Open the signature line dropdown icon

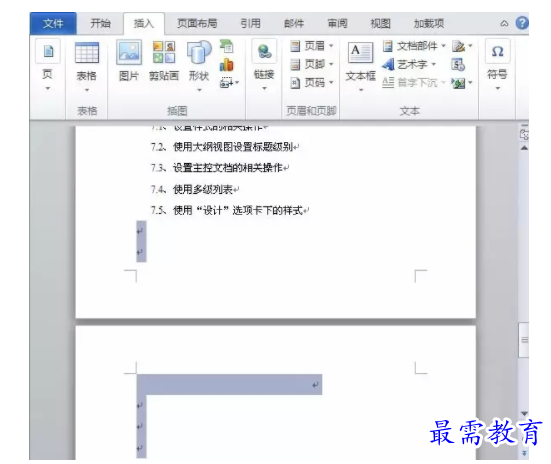pos(462,46)
